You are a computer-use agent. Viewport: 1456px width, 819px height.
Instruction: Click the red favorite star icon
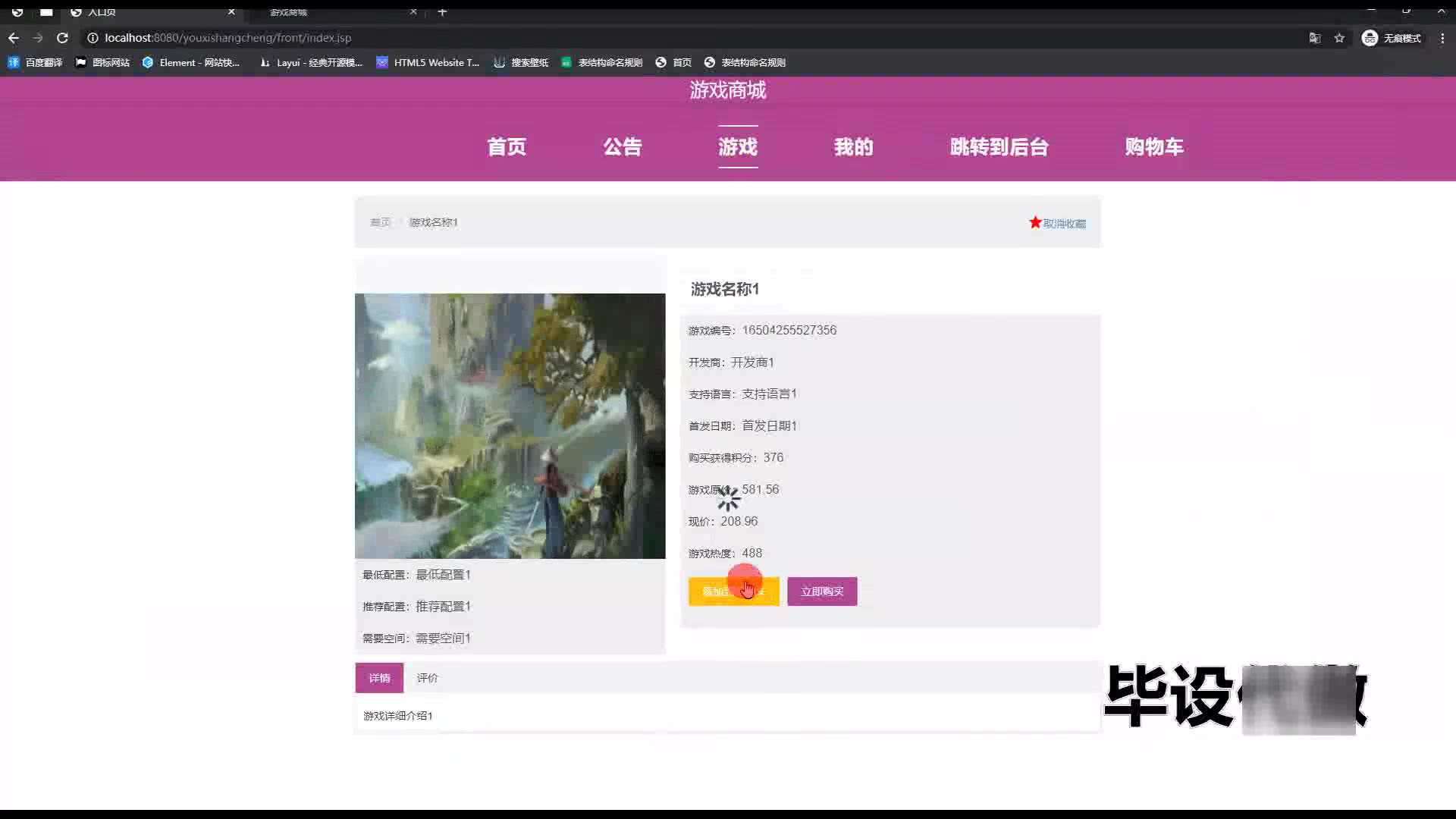pos(1035,222)
